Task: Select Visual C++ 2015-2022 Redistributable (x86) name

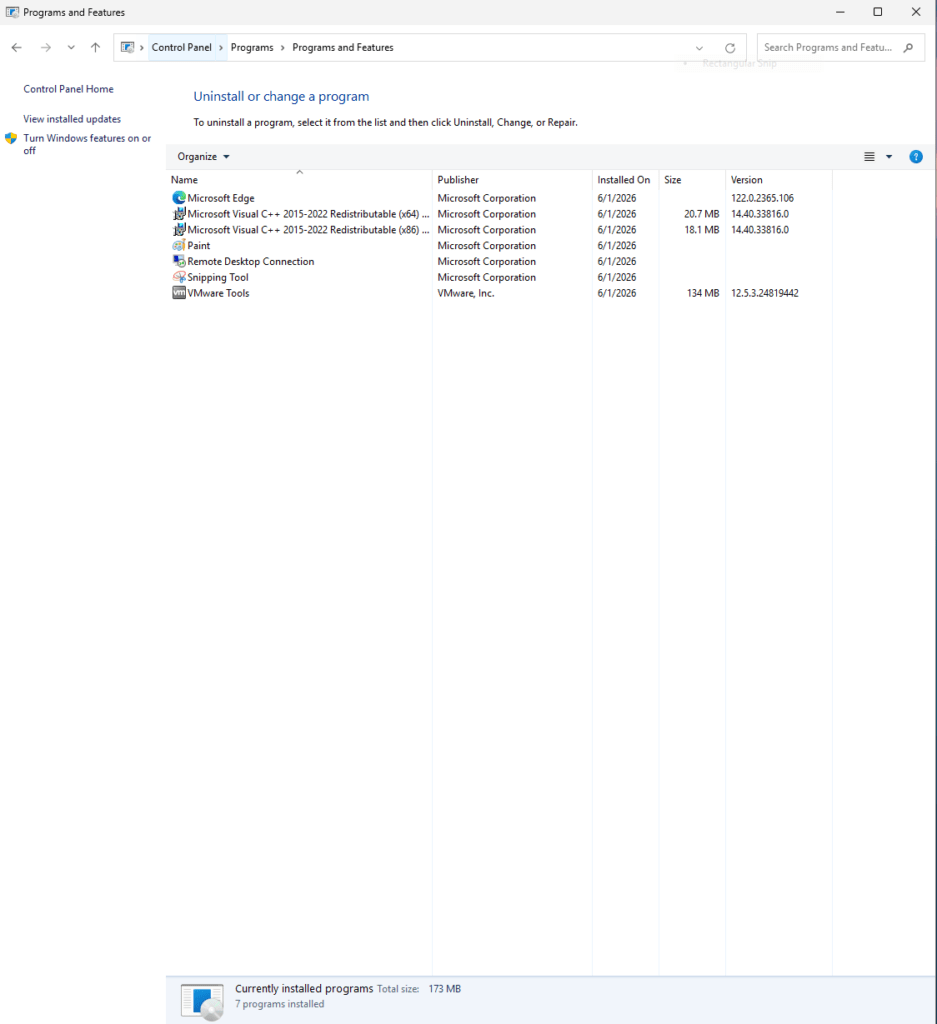Action: [x=308, y=230]
